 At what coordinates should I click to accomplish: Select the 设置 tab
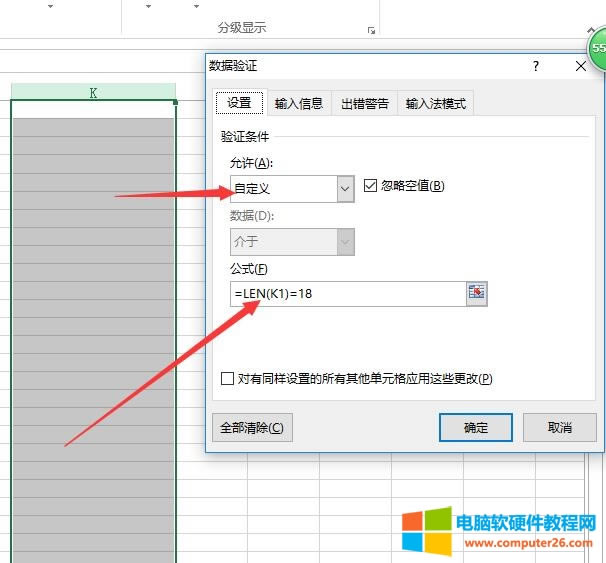tap(239, 103)
